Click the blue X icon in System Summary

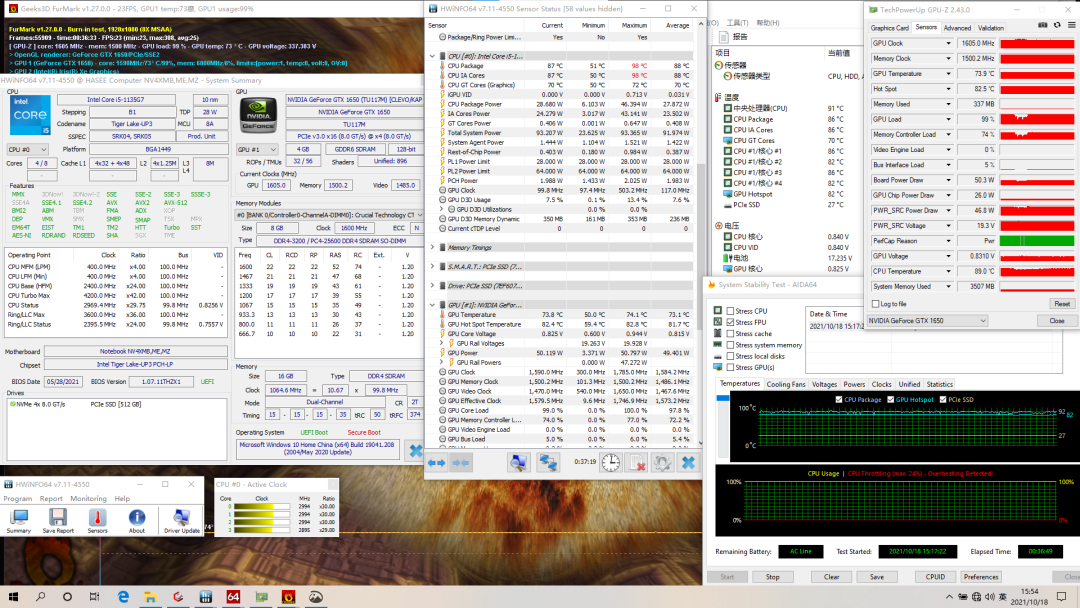(x=415, y=451)
